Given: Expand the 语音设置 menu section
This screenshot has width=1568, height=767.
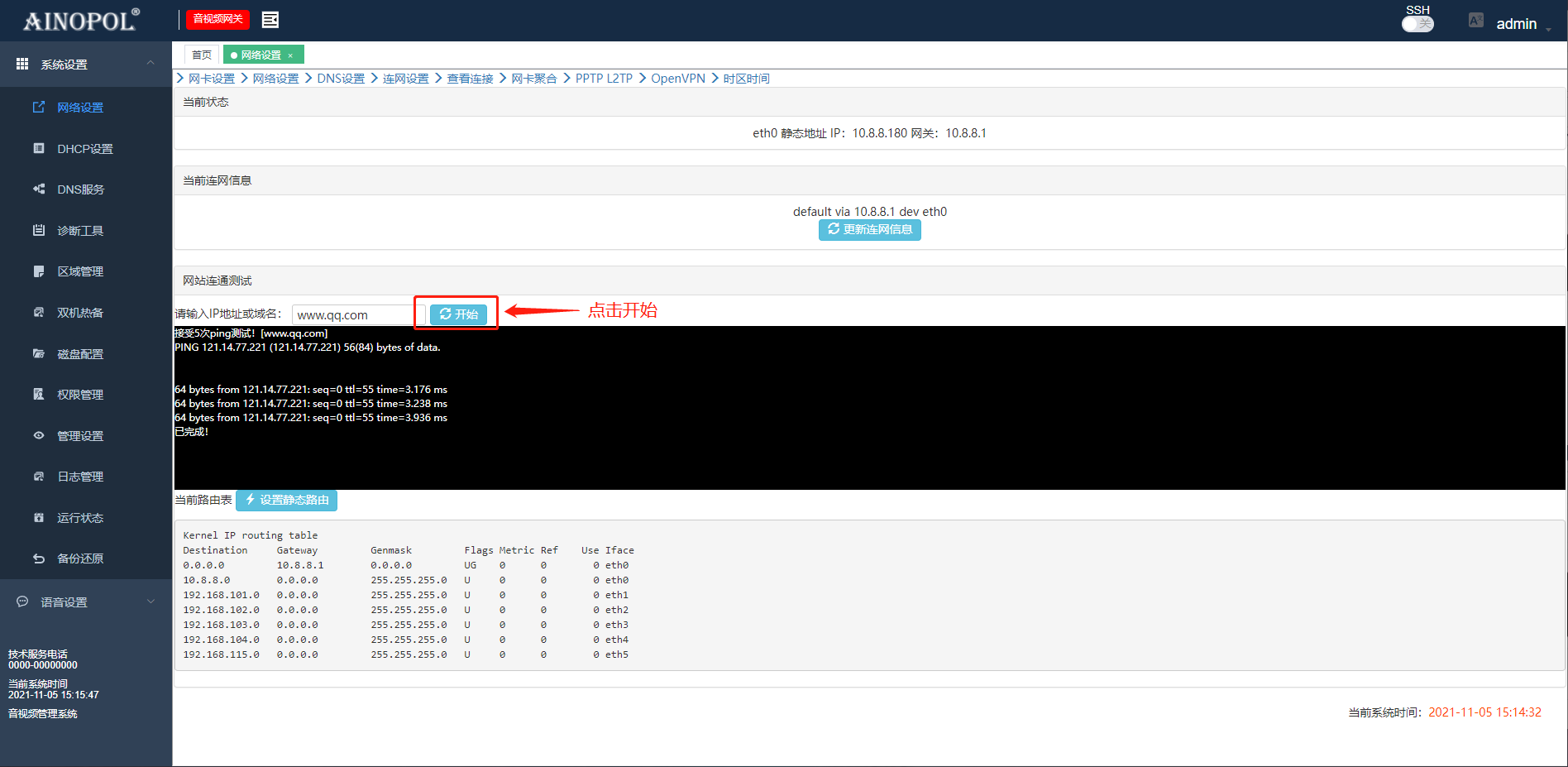Looking at the screenshot, I should (x=151, y=602).
